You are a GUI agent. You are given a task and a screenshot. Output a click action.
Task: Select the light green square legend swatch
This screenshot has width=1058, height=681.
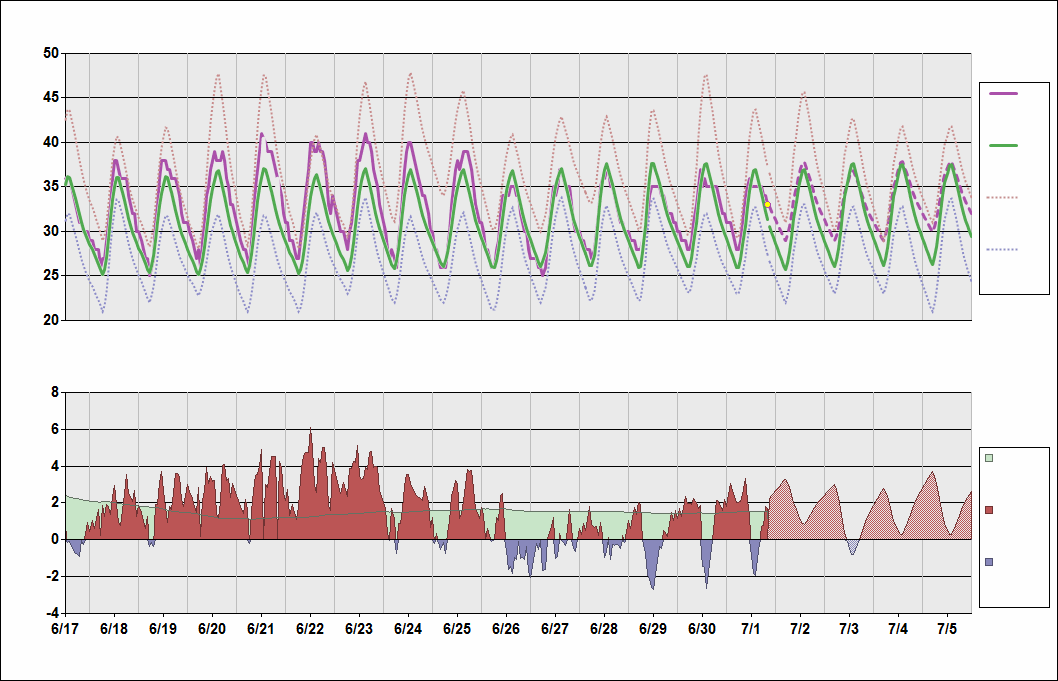pos(989,458)
